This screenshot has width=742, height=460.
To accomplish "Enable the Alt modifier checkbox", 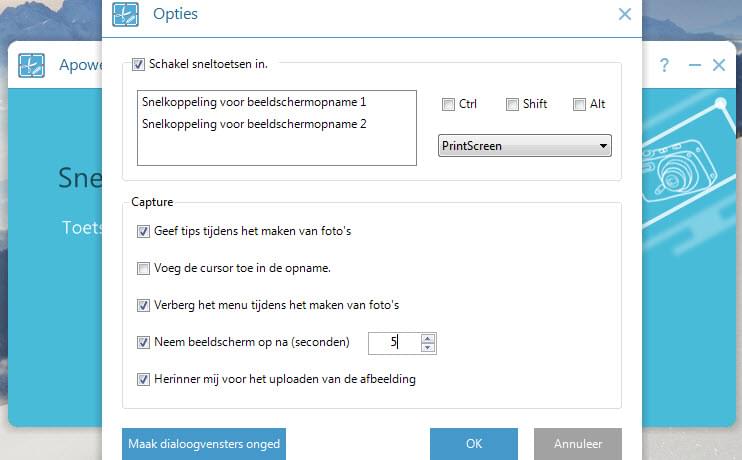I will click(x=579, y=104).
